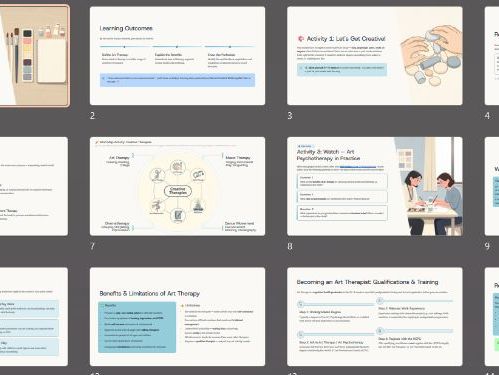The image size is (499, 375).
Task: Click slide number 9 label
Action: [x=487, y=246]
